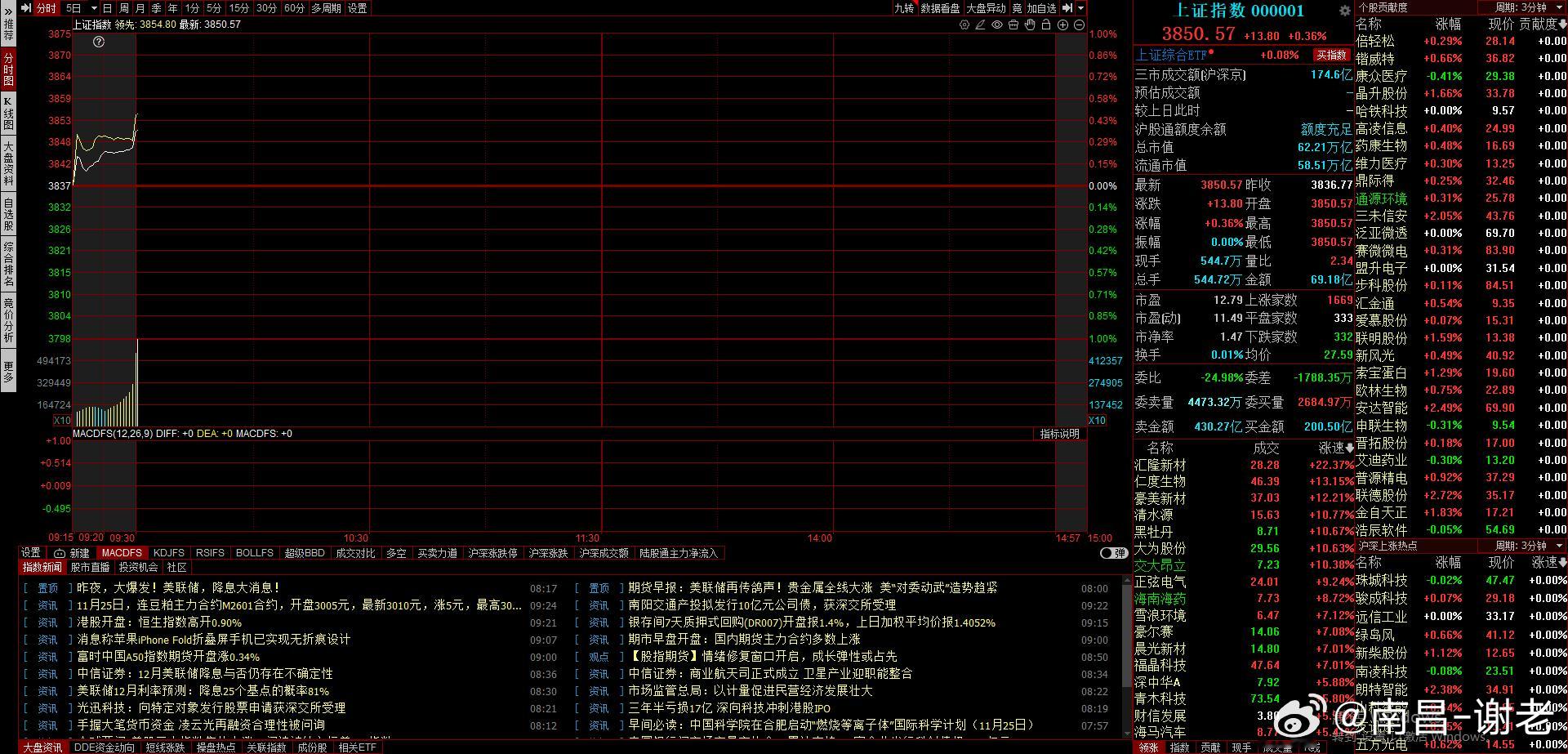
Task: Switch to 股市直播 news tab
Action: point(90,567)
